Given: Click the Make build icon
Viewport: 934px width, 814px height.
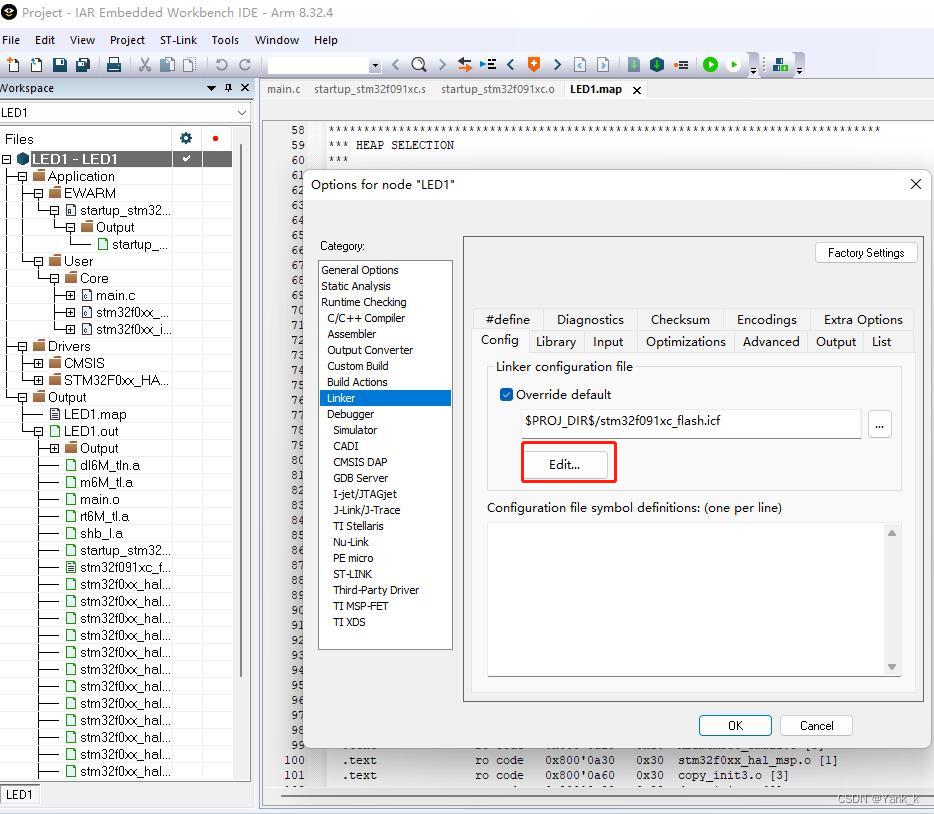Looking at the screenshot, I should pyautogui.click(x=656, y=64).
